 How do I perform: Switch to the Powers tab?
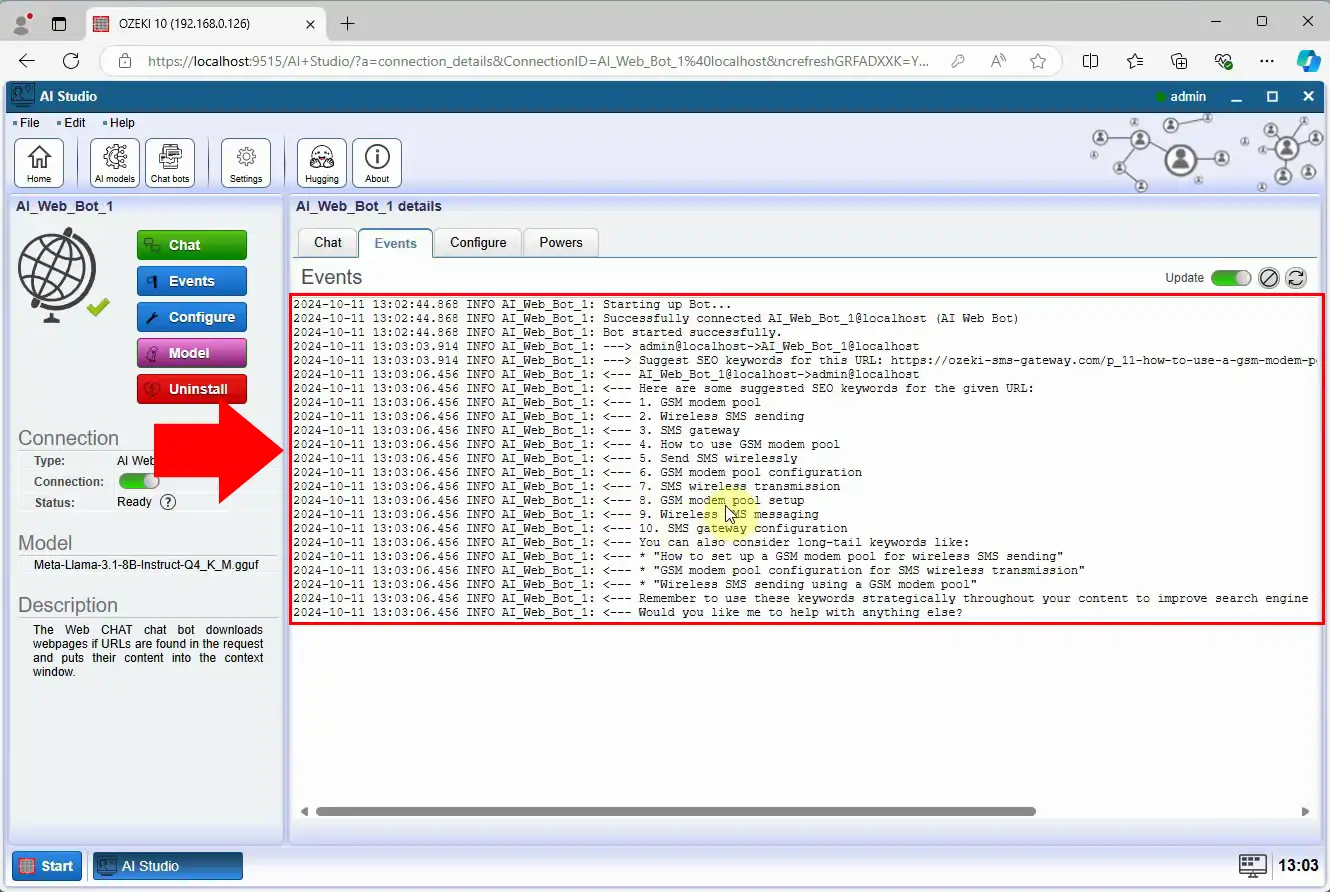coord(561,242)
